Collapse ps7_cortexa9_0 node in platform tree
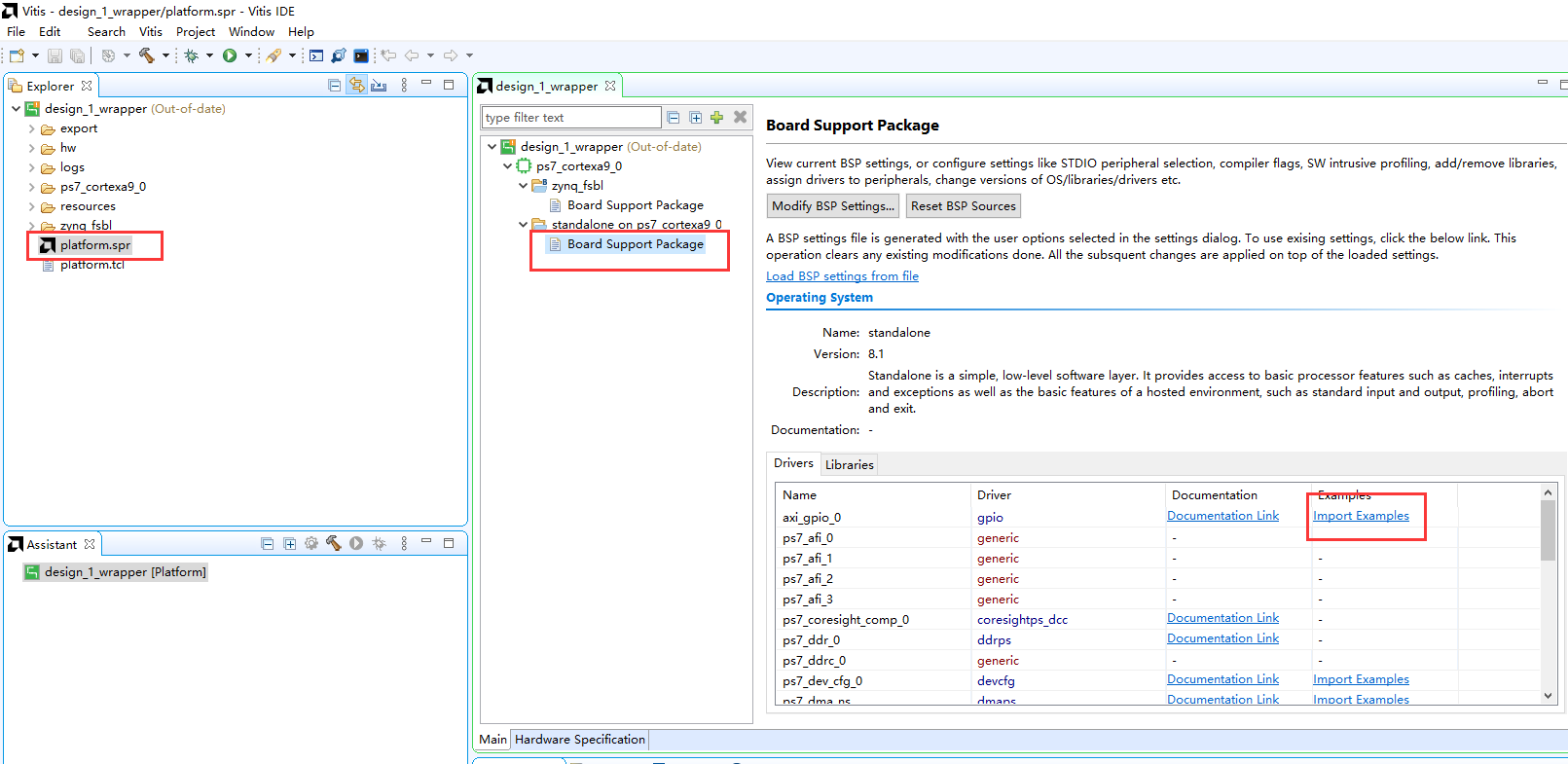The image size is (1568, 764). pos(507,166)
